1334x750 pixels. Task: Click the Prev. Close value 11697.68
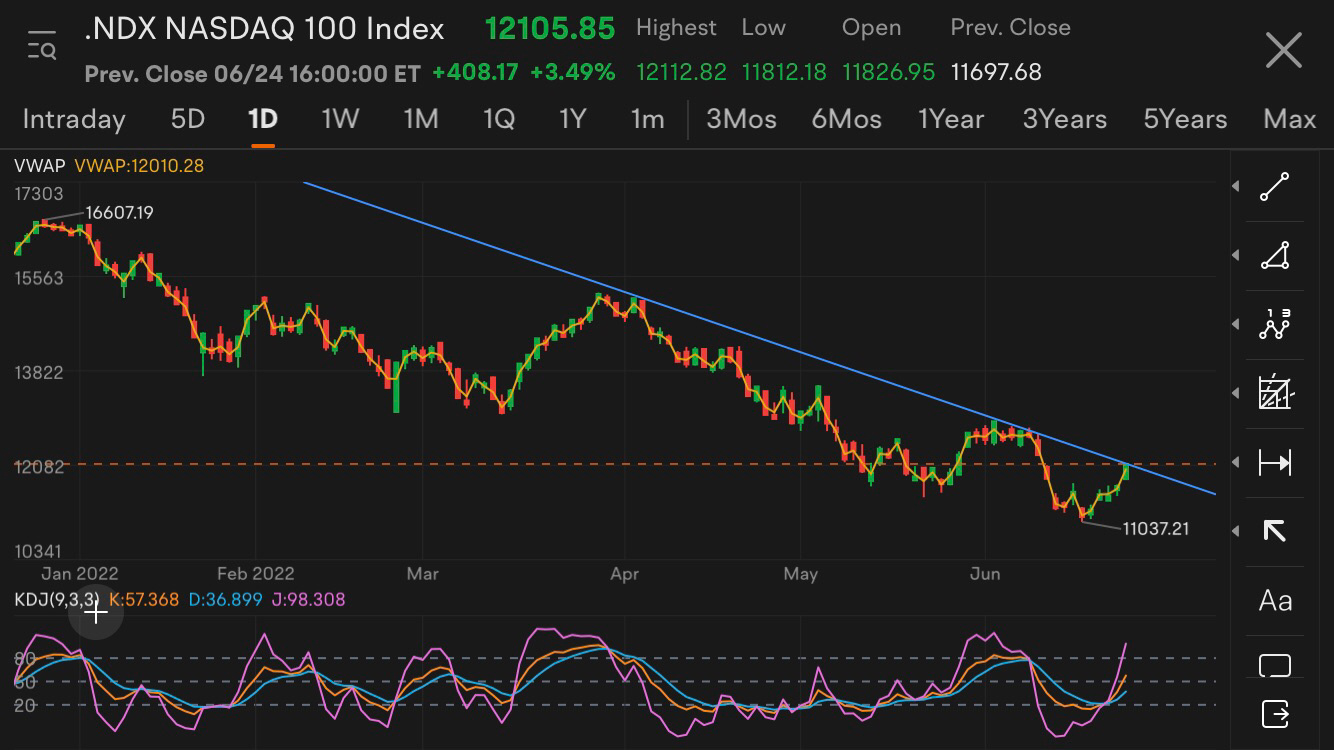coord(996,72)
